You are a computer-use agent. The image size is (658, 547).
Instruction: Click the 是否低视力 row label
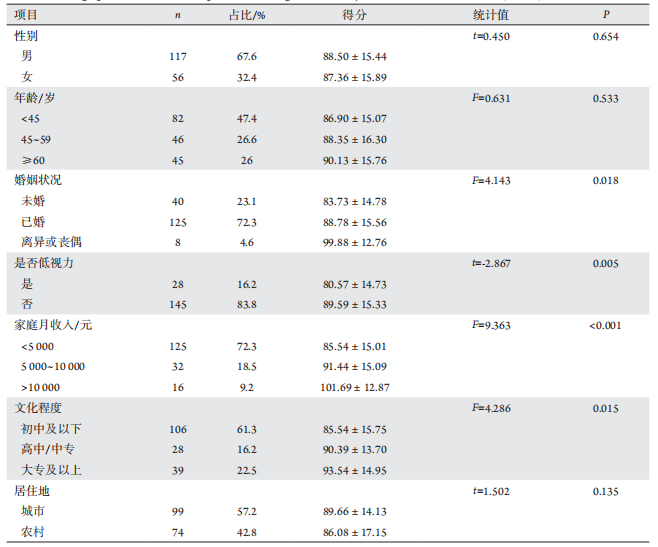44,264
